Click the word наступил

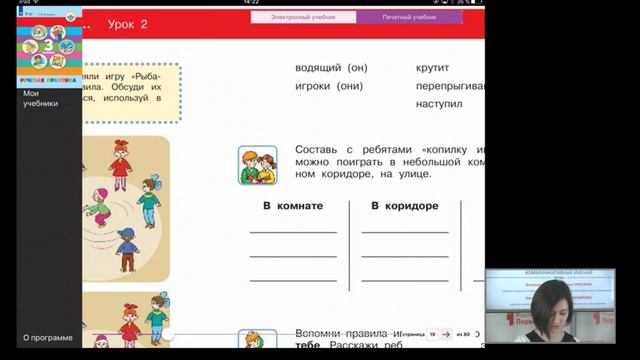(439, 104)
